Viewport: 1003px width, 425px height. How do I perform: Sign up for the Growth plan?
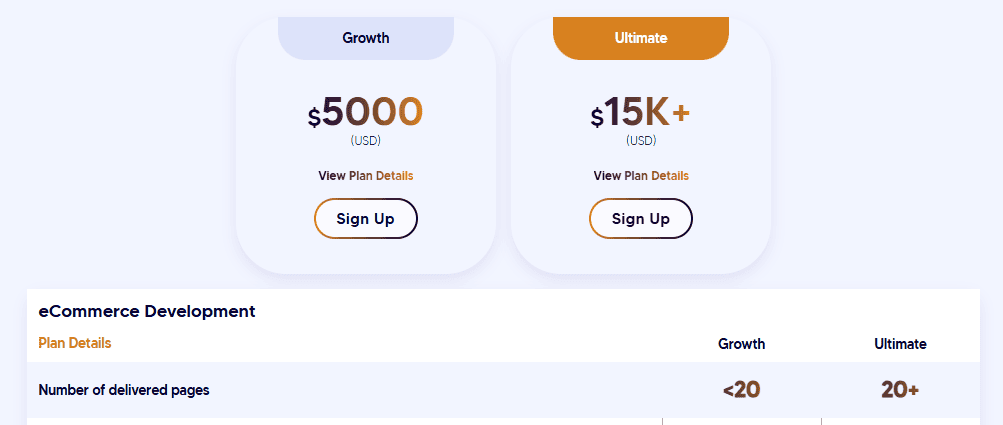(366, 219)
